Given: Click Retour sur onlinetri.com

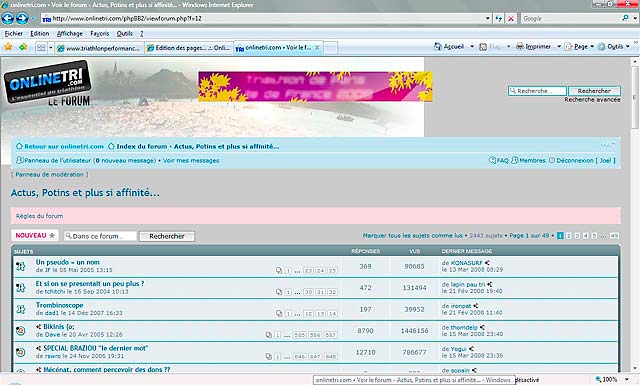Looking at the screenshot, I should [x=64, y=146].
